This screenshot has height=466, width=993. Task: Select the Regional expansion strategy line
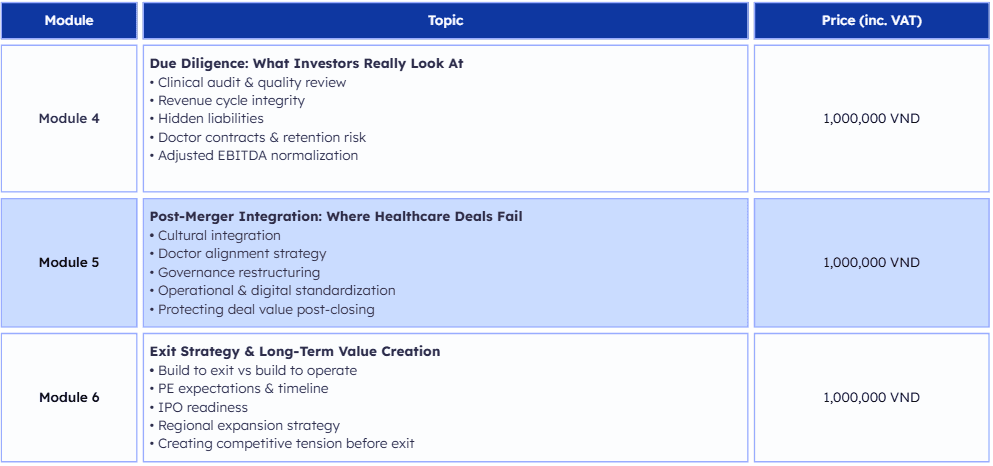click(x=249, y=425)
